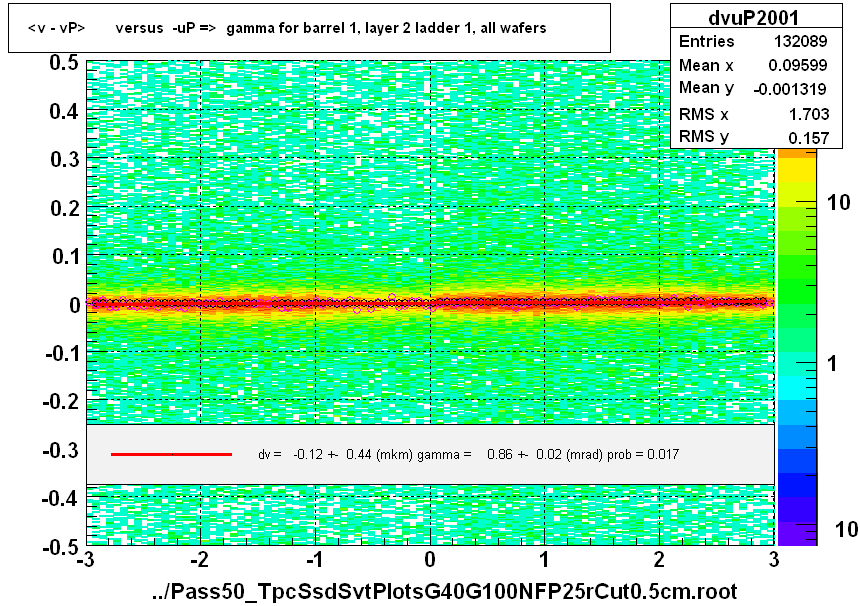860x606 pixels.
Task: Click y-axis label 0.4
Action: (64, 111)
